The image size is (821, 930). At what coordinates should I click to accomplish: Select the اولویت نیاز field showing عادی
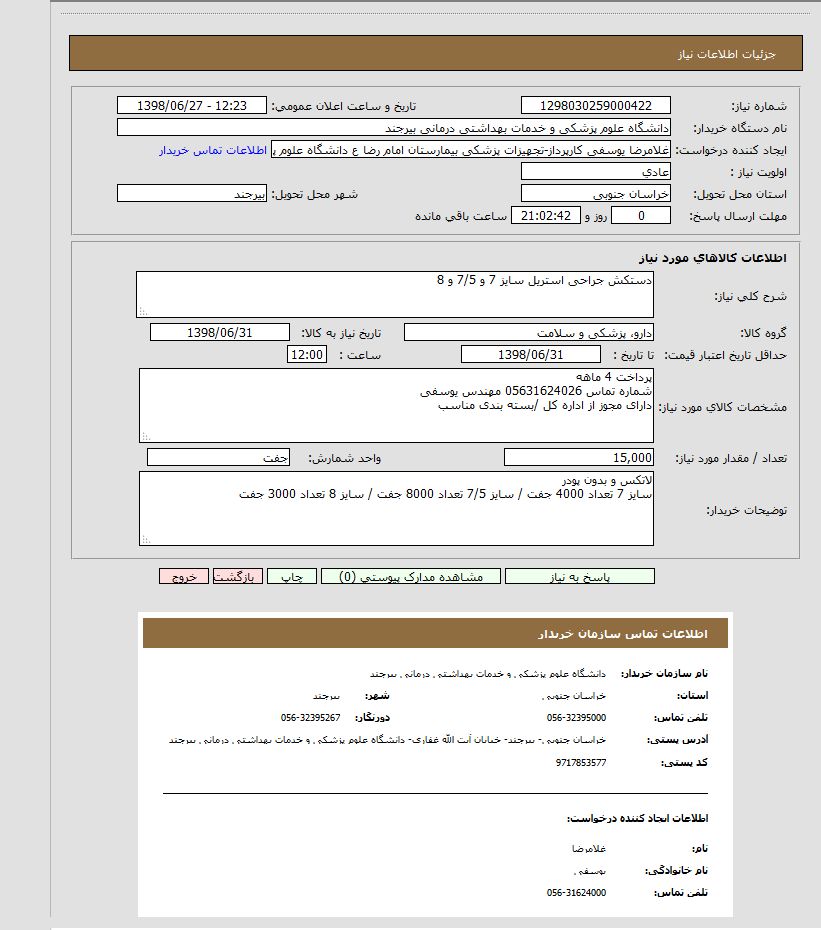click(x=596, y=172)
